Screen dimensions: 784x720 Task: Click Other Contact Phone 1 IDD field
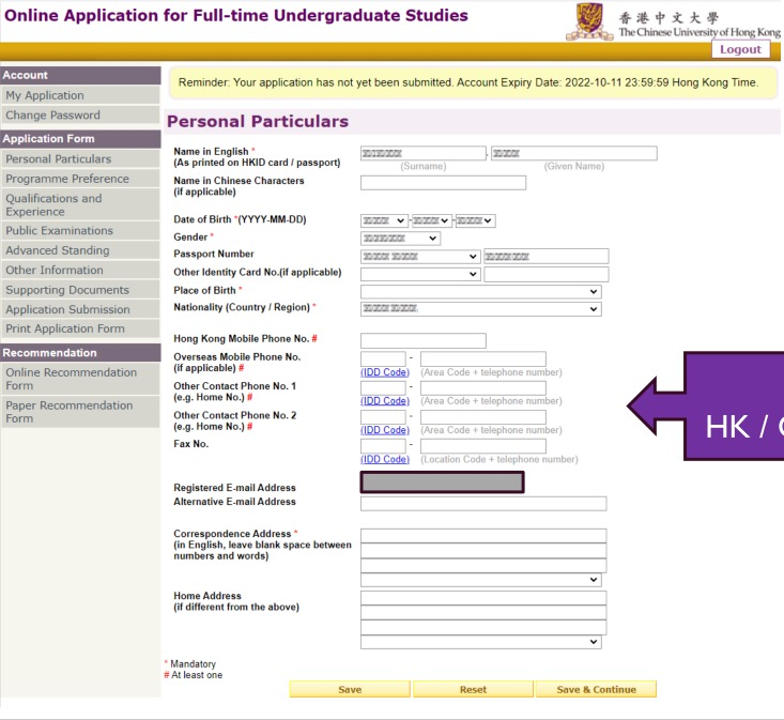383,388
